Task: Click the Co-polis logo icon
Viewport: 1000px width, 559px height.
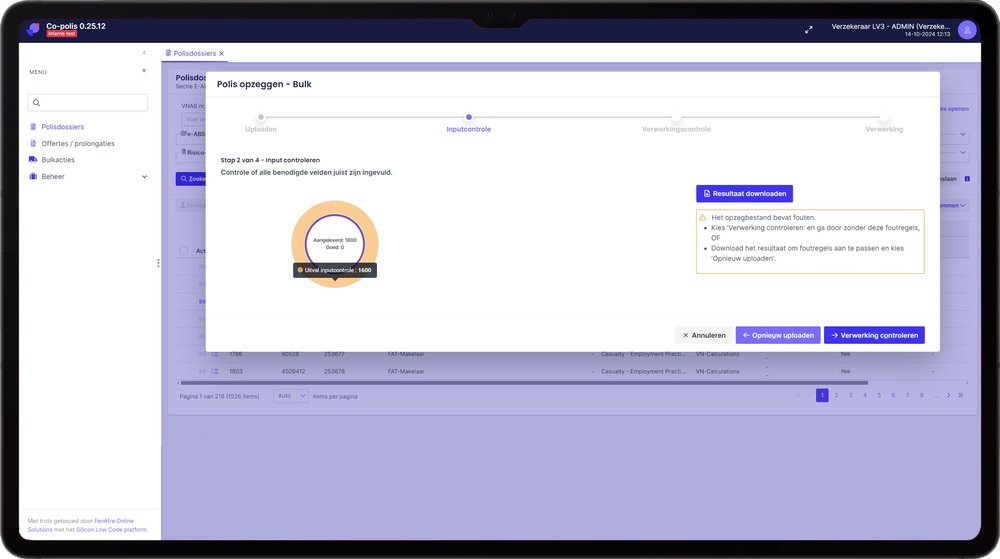Action: pyautogui.click(x=33, y=29)
